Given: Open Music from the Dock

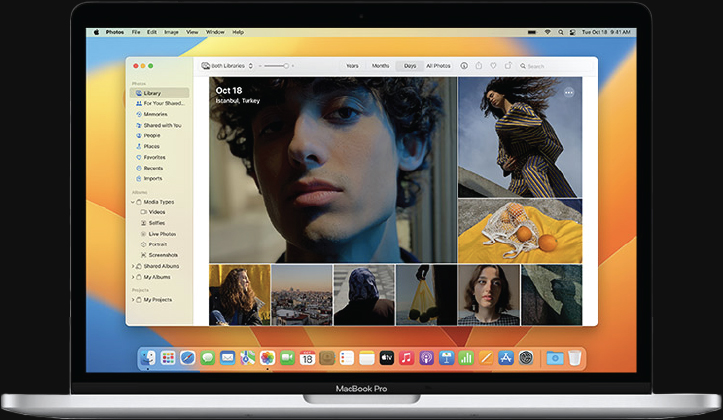Looking at the screenshot, I should [406, 358].
